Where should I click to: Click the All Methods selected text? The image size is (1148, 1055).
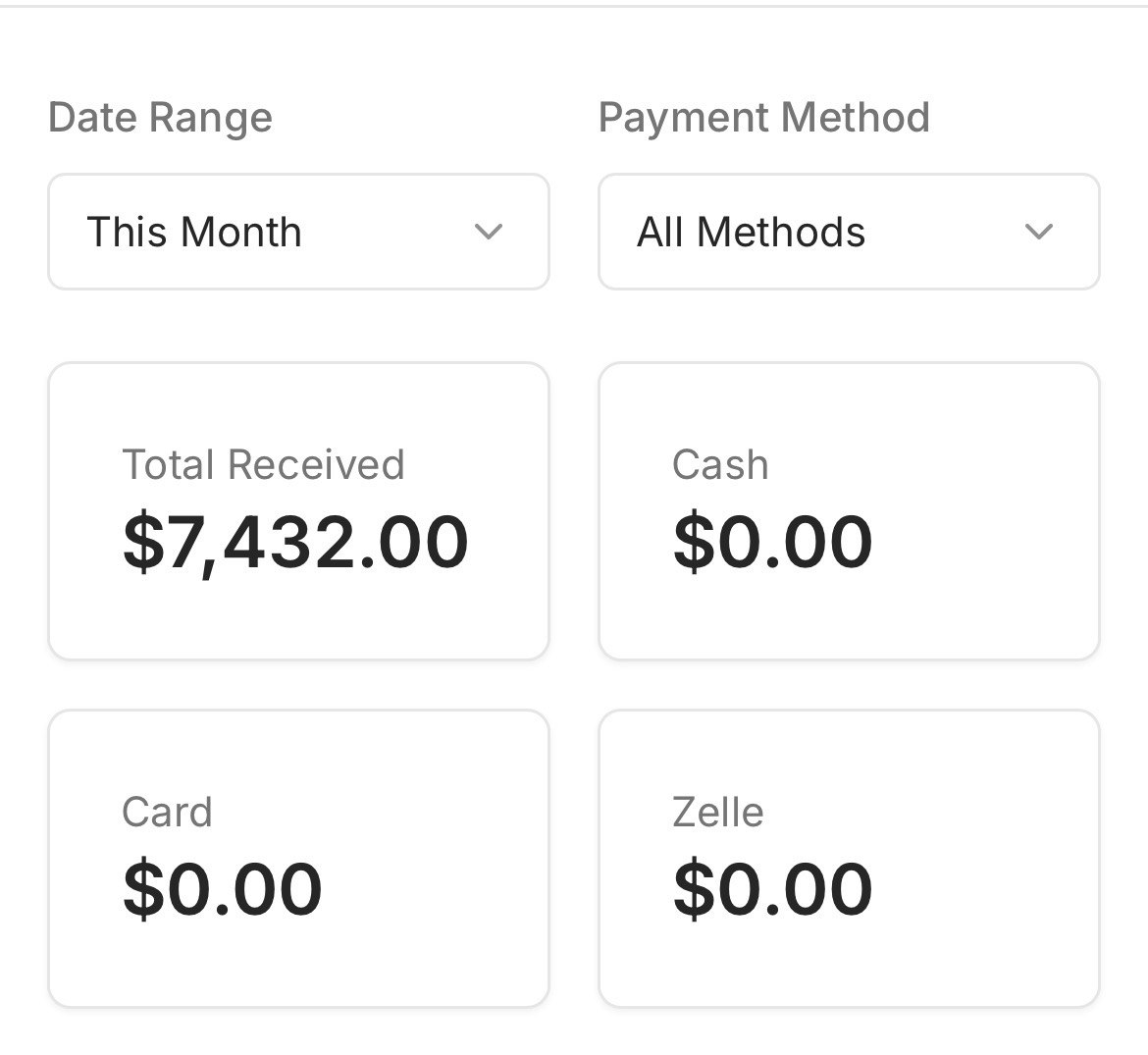pos(751,233)
